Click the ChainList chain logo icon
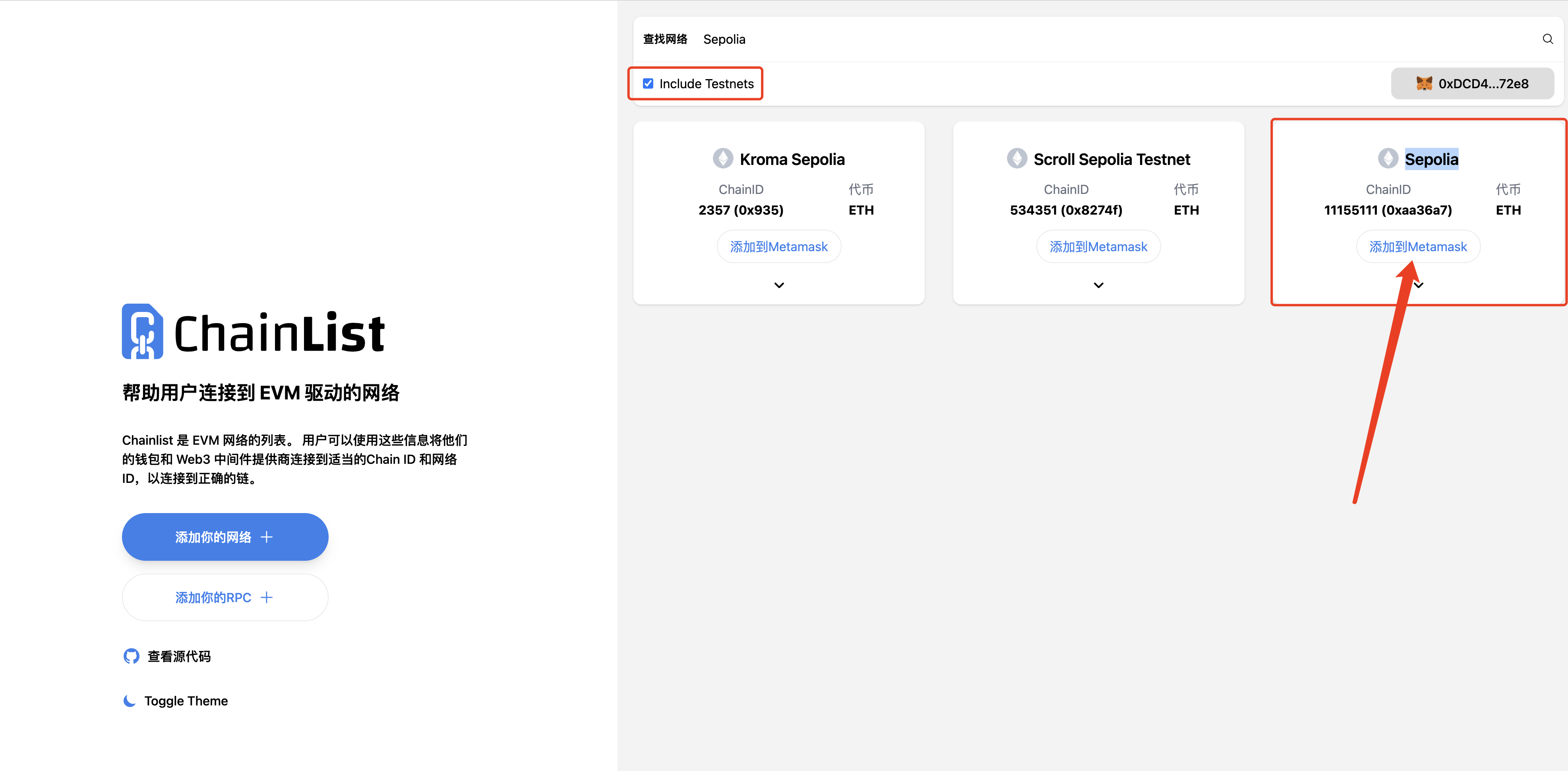Image resolution: width=1568 pixels, height=771 pixels. point(142,331)
